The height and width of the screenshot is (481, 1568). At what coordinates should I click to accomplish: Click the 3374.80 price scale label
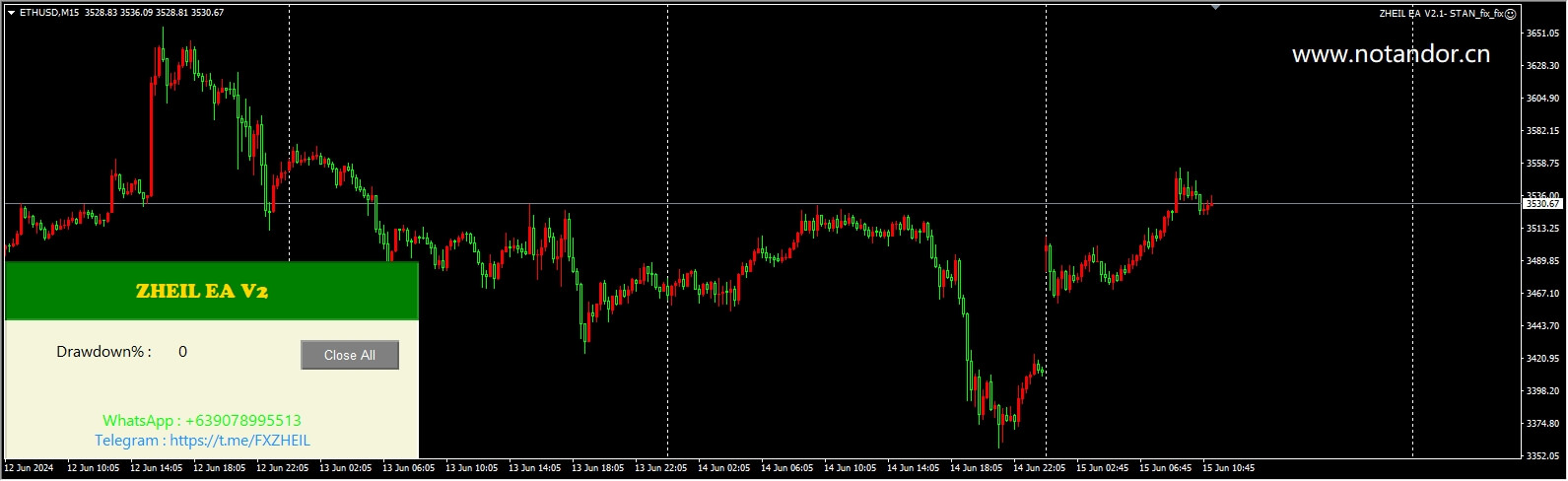[x=1542, y=424]
